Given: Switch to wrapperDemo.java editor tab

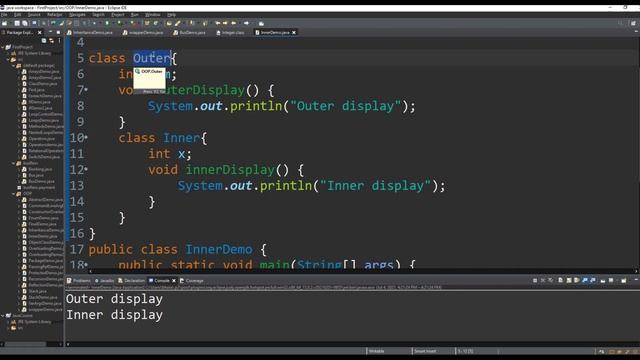Looking at the screenshot, I should click(x=143, y=32).
